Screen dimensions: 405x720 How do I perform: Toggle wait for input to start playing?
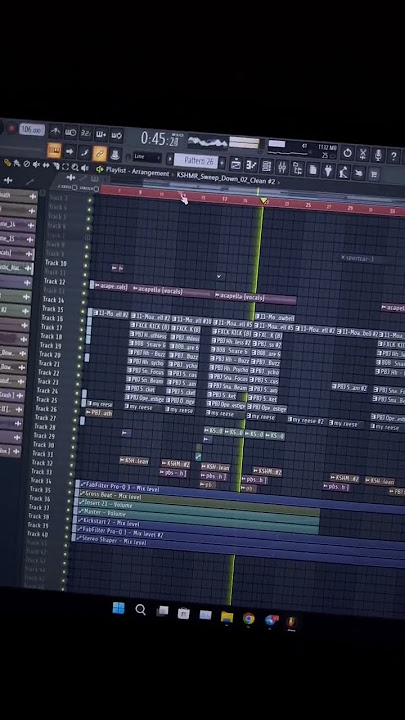click(x=70, y=133)
